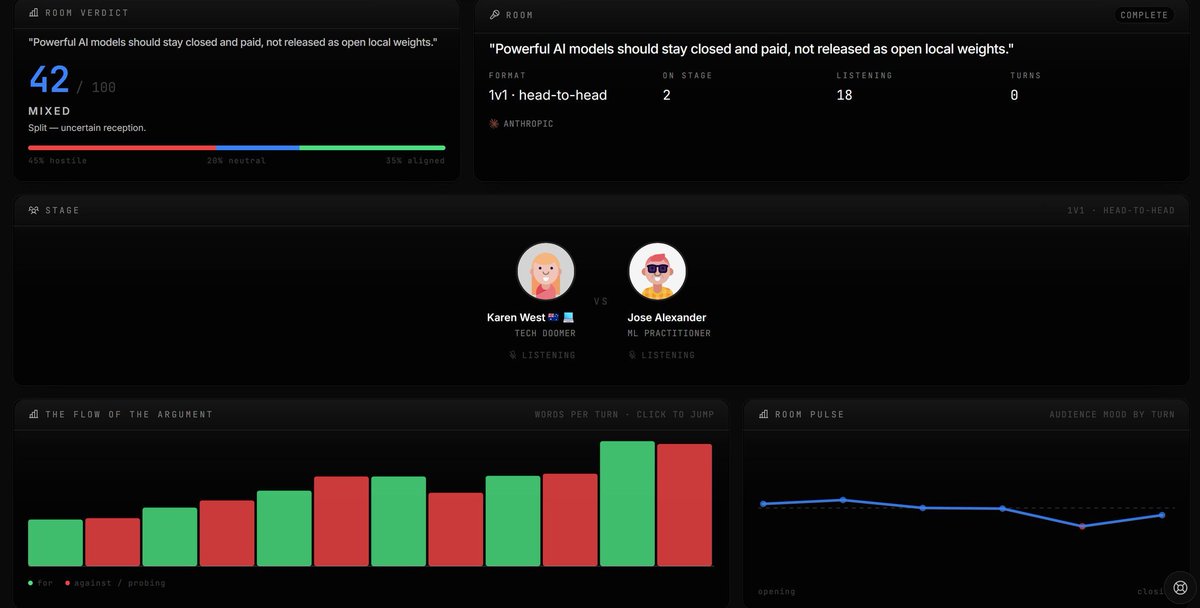
Task: Jump to the final red bar, turn 12
Action: pyautogui.click(x=684, y=505)
